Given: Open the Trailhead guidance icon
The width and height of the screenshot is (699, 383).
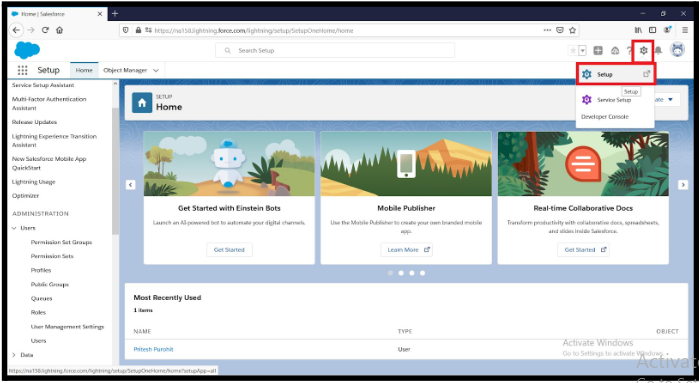Looking at the screenshot, I should (615, 50).
